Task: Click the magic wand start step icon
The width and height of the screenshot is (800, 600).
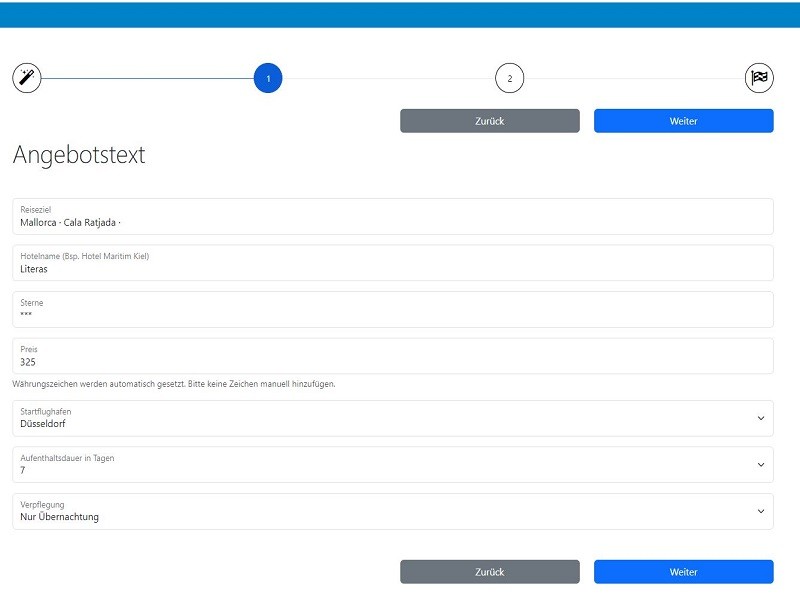Action: (27, 78)
